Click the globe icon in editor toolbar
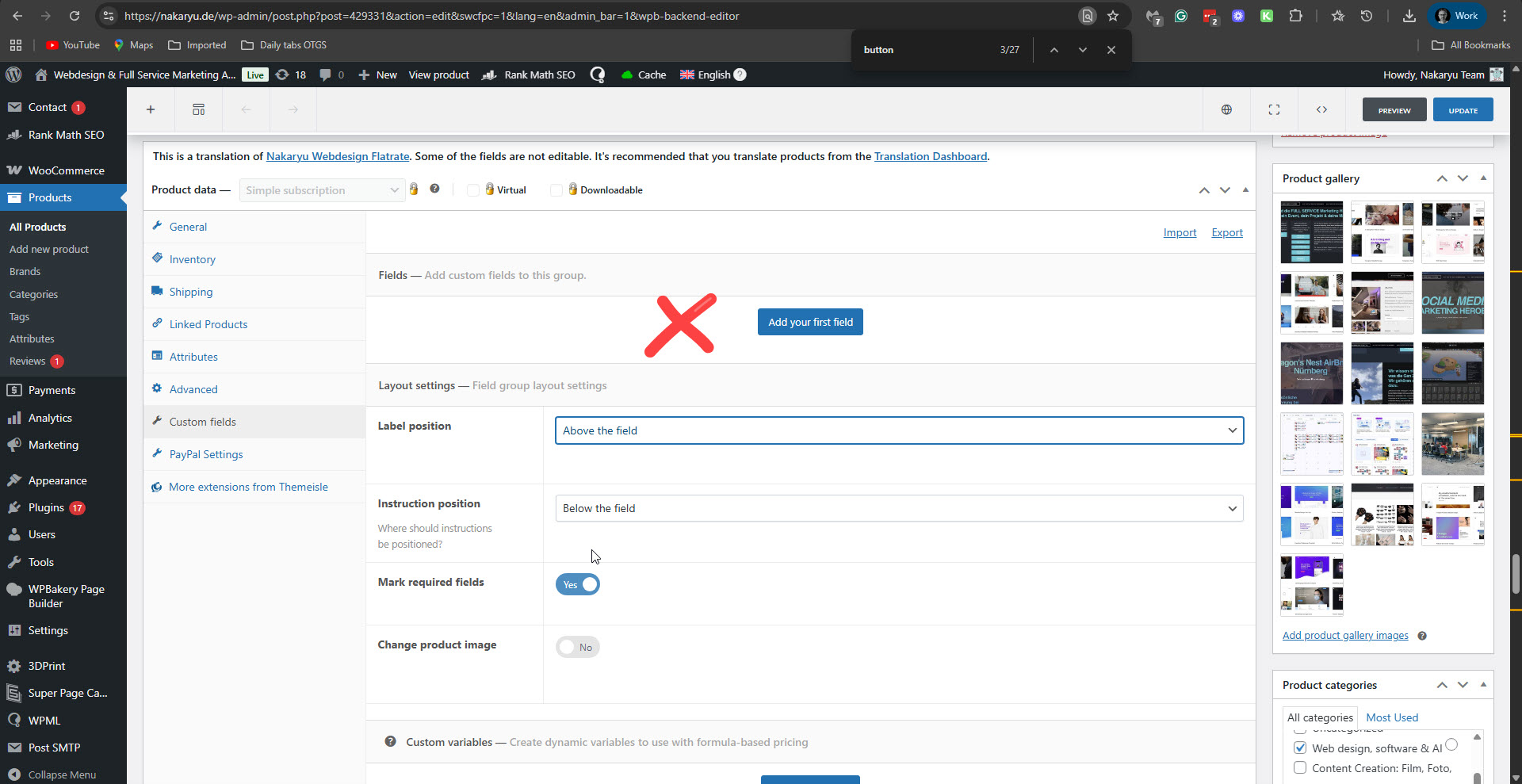This screenshot has width=1522, height=784. [x=1226, y=109]
